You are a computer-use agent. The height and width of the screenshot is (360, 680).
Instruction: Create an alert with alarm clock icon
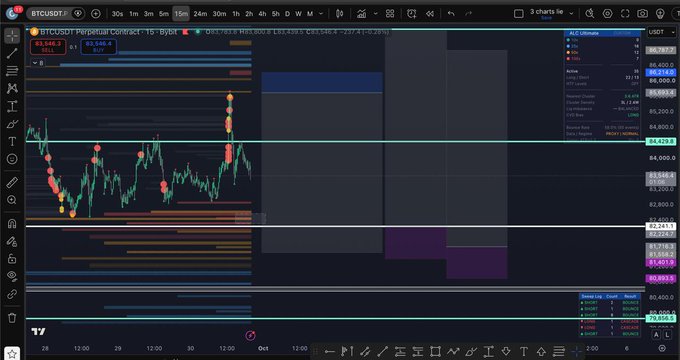[x=412, y=14]
